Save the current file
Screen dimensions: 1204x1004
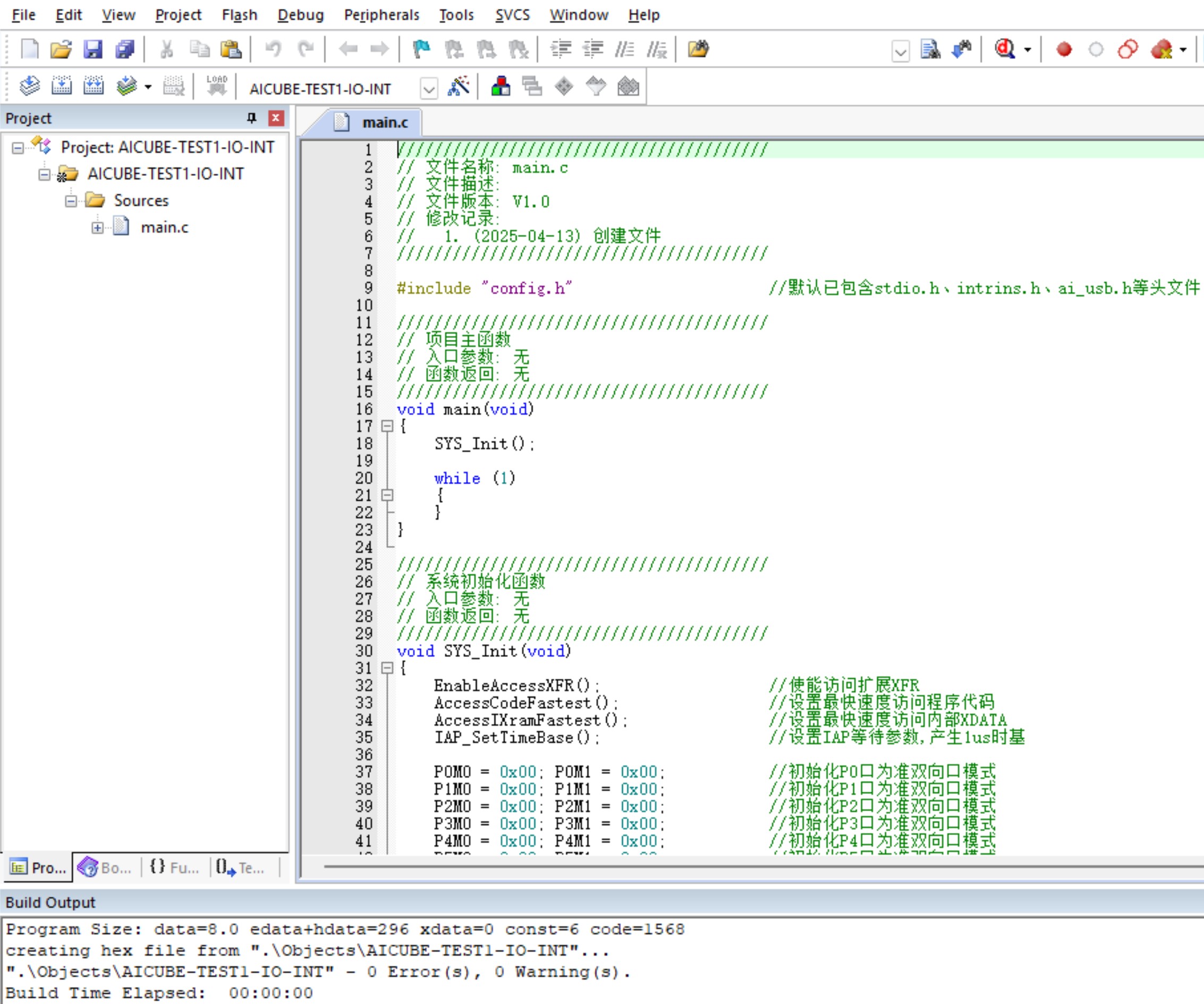(93, 49)
